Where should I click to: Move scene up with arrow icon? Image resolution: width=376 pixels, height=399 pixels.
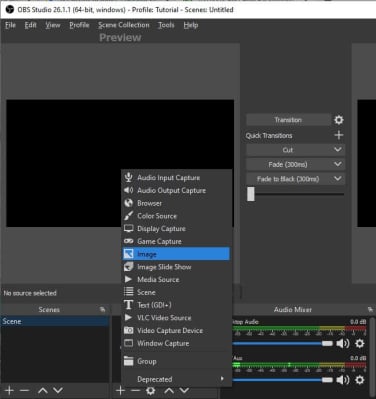[43, 390]
